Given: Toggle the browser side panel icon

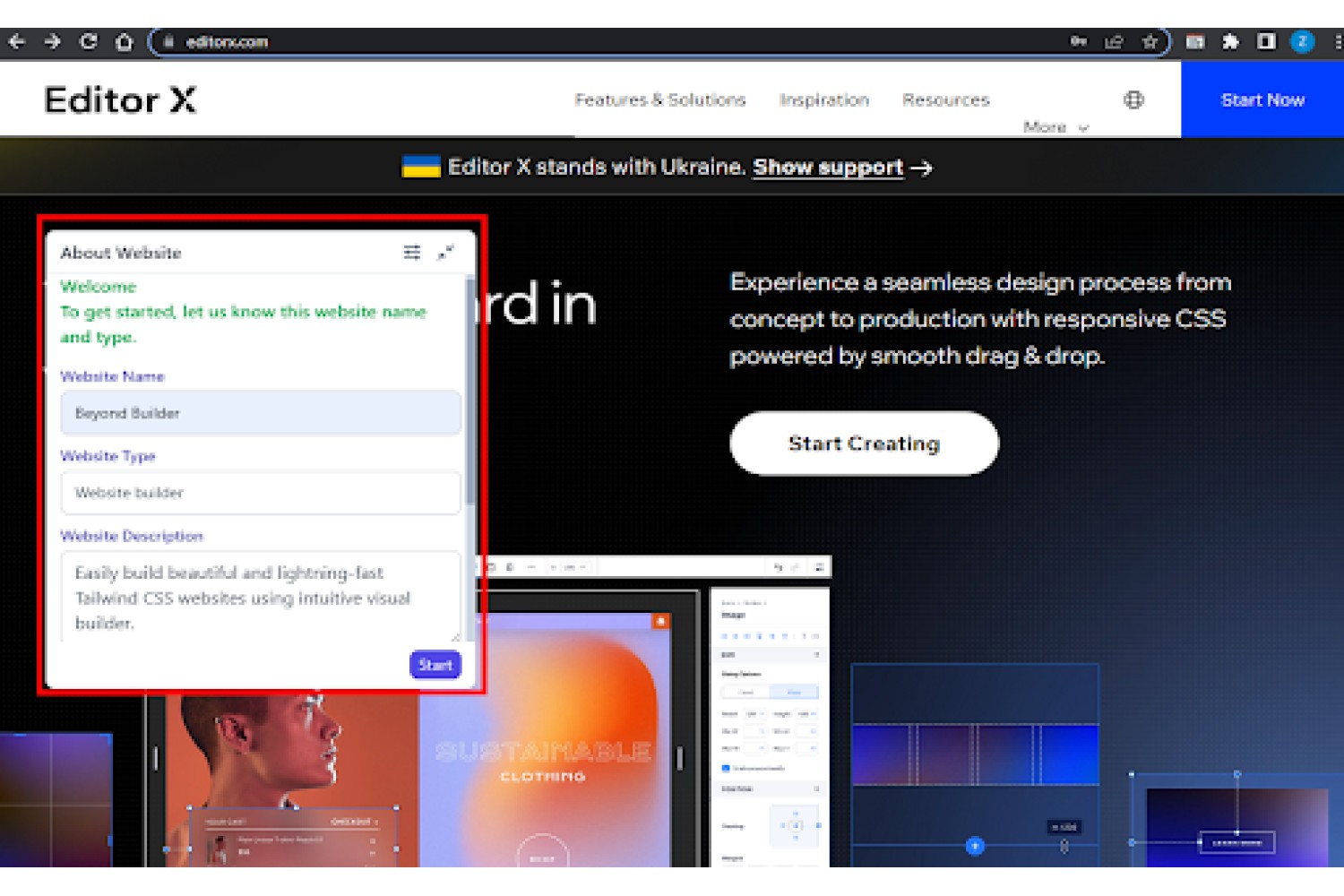Looking at the screenshot, I should 1266,41.
